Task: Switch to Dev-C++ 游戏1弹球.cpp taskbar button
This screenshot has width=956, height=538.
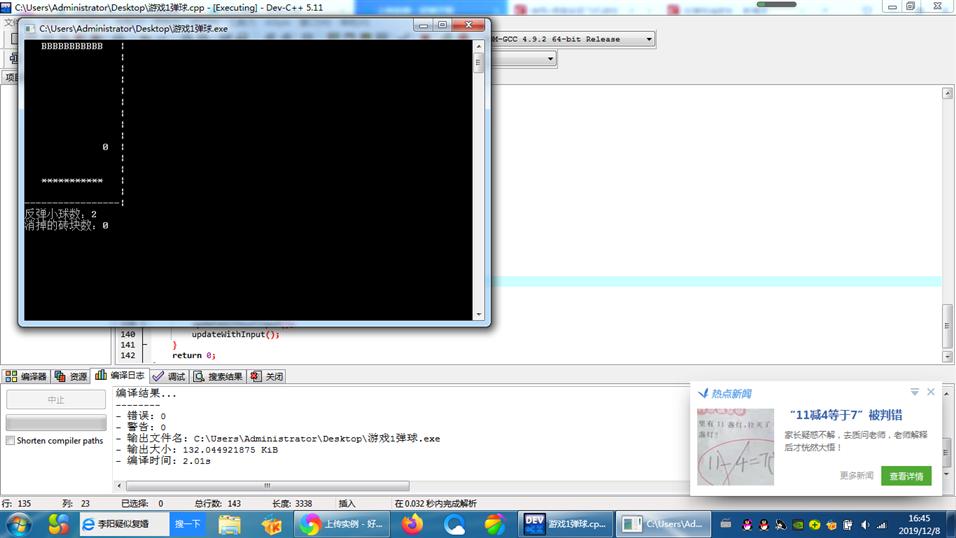Action: pos(566,524)
